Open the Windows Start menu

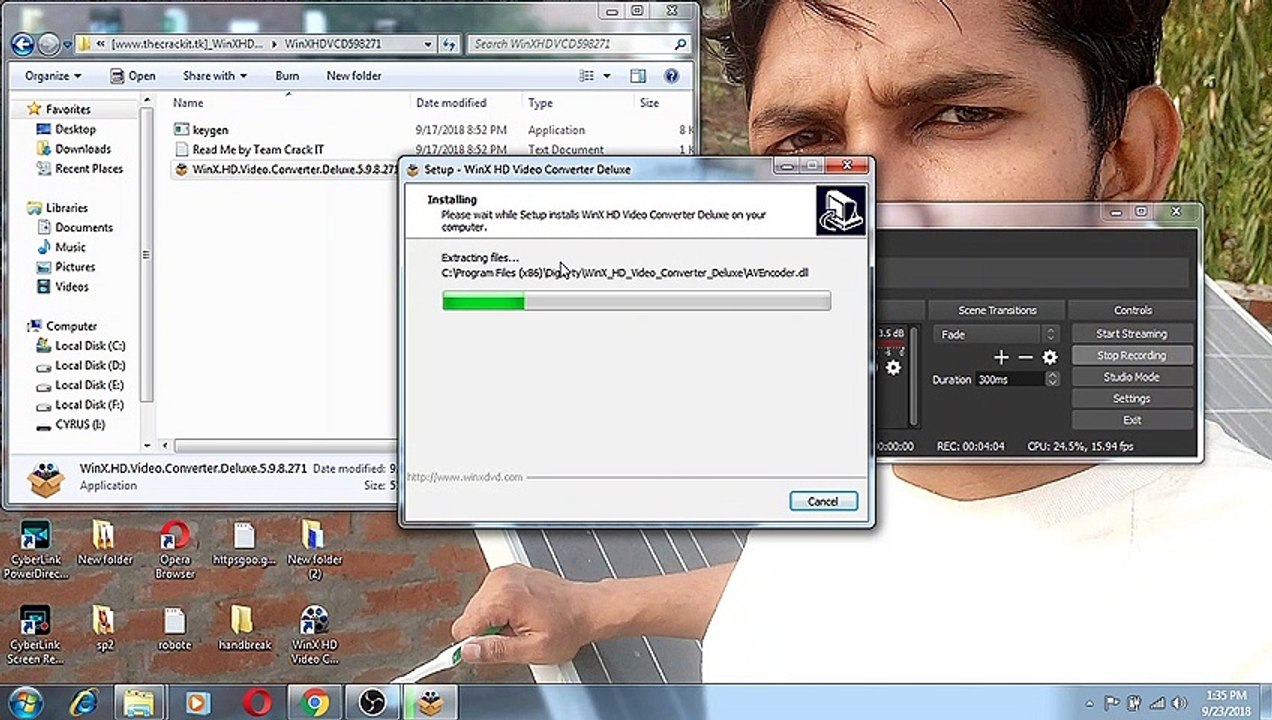pyautogui.click(x=25, y=702)
